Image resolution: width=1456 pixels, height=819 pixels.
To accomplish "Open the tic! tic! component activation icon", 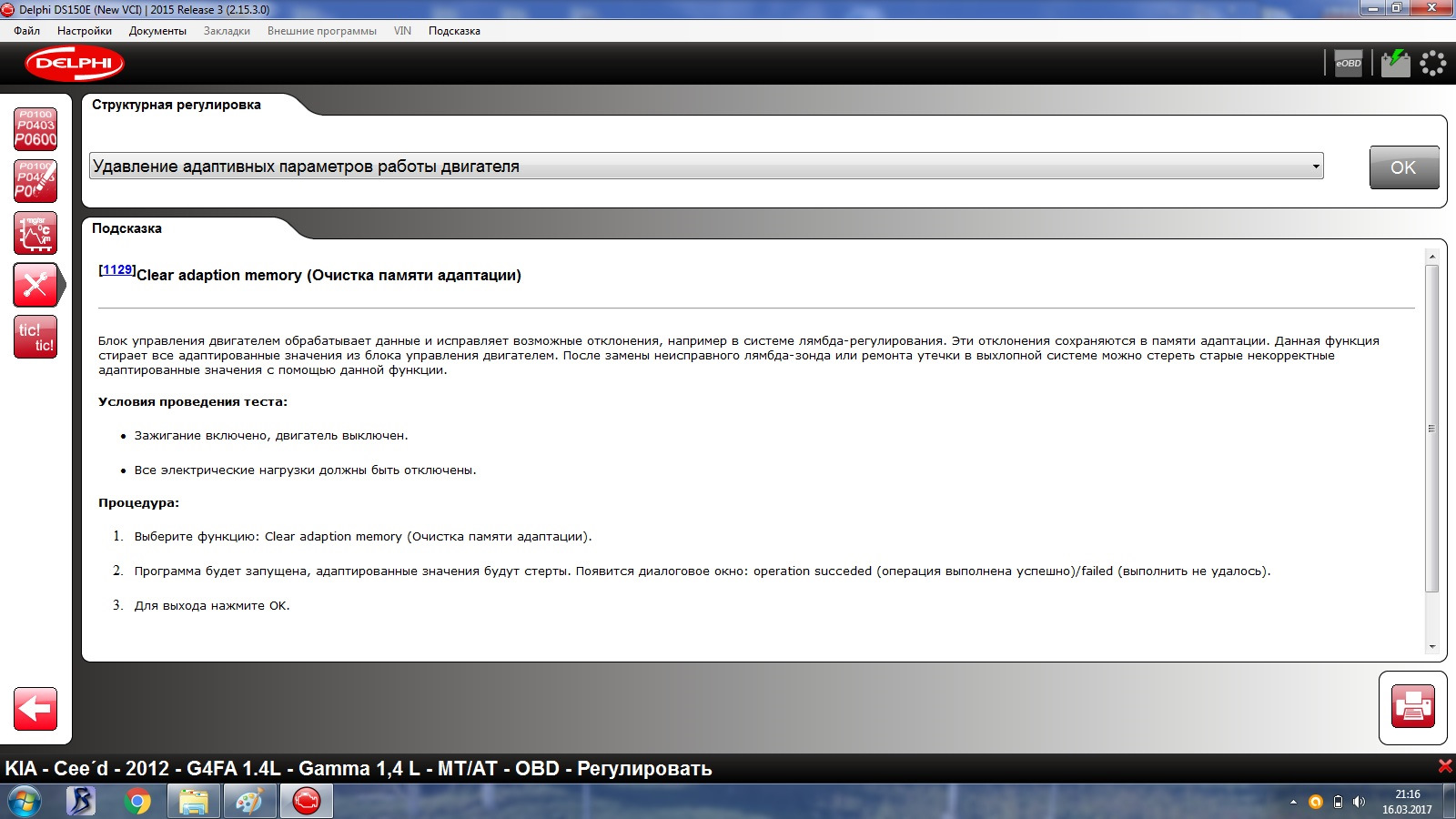I will click(x=35, y=337).
